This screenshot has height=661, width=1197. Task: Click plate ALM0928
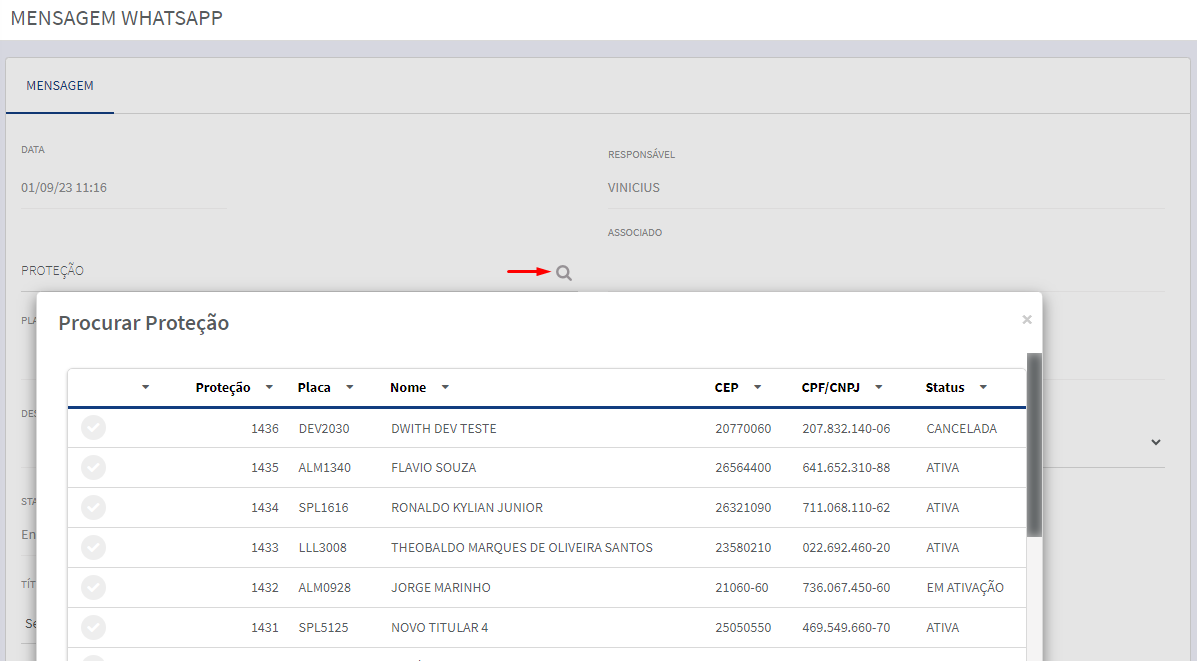(324, 587)
